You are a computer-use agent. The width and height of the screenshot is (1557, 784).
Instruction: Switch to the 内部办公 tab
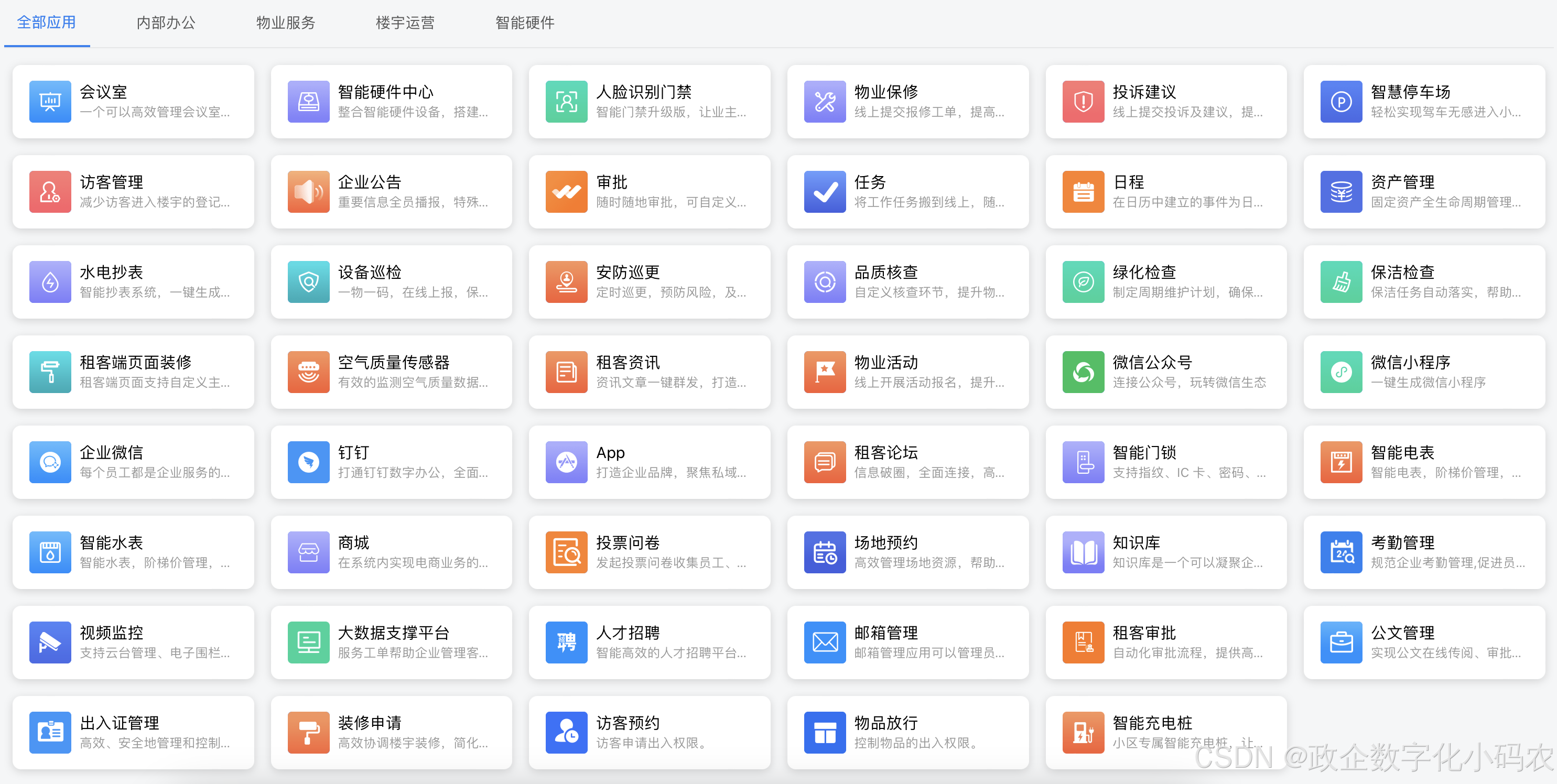point(166,23)
